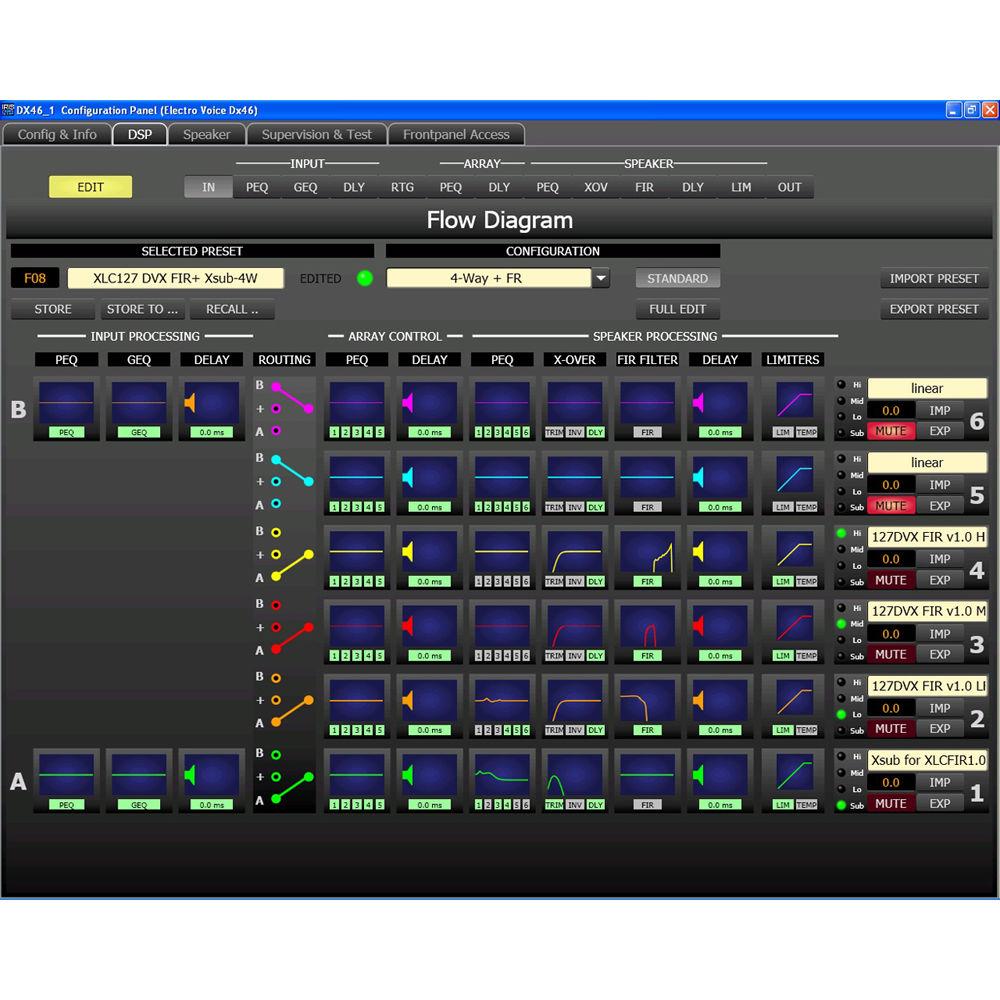Click the IMPORT PRESET button
Viewport: 1000px width, 1000px height.
click(x=933, y=278)
